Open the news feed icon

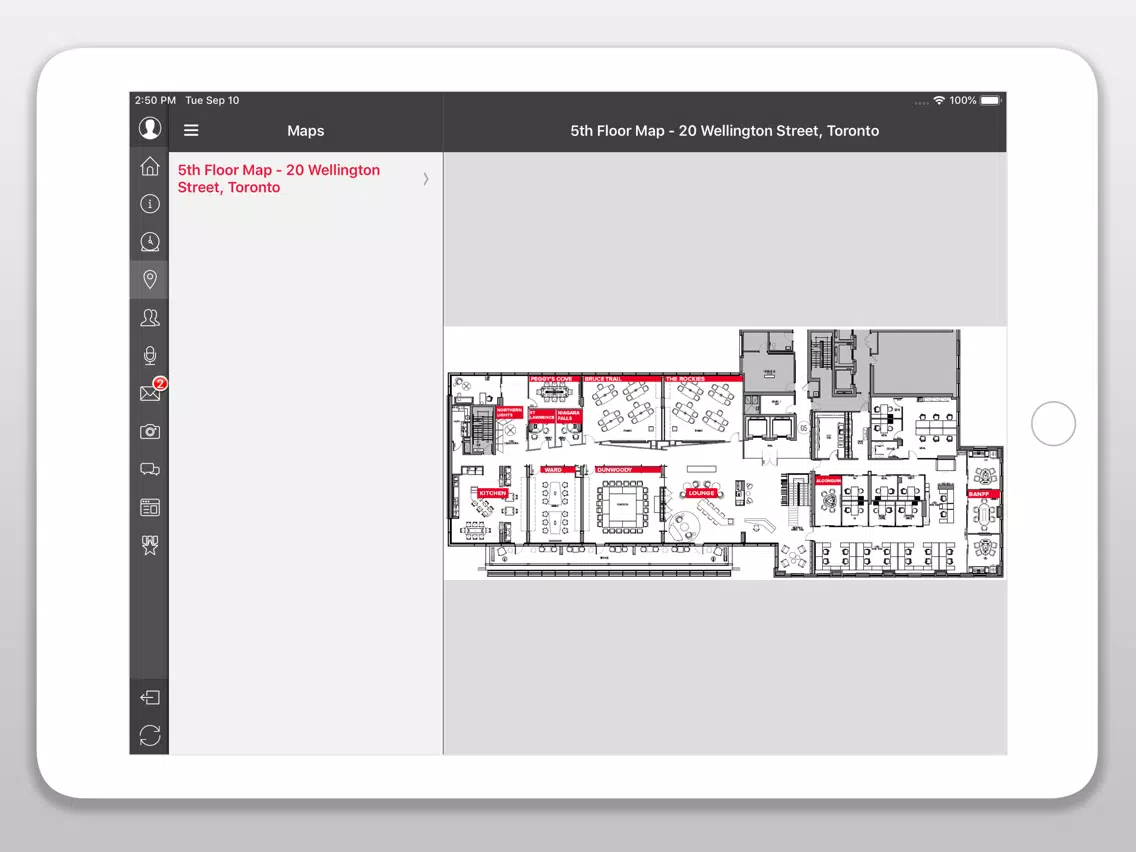(150, 507)
